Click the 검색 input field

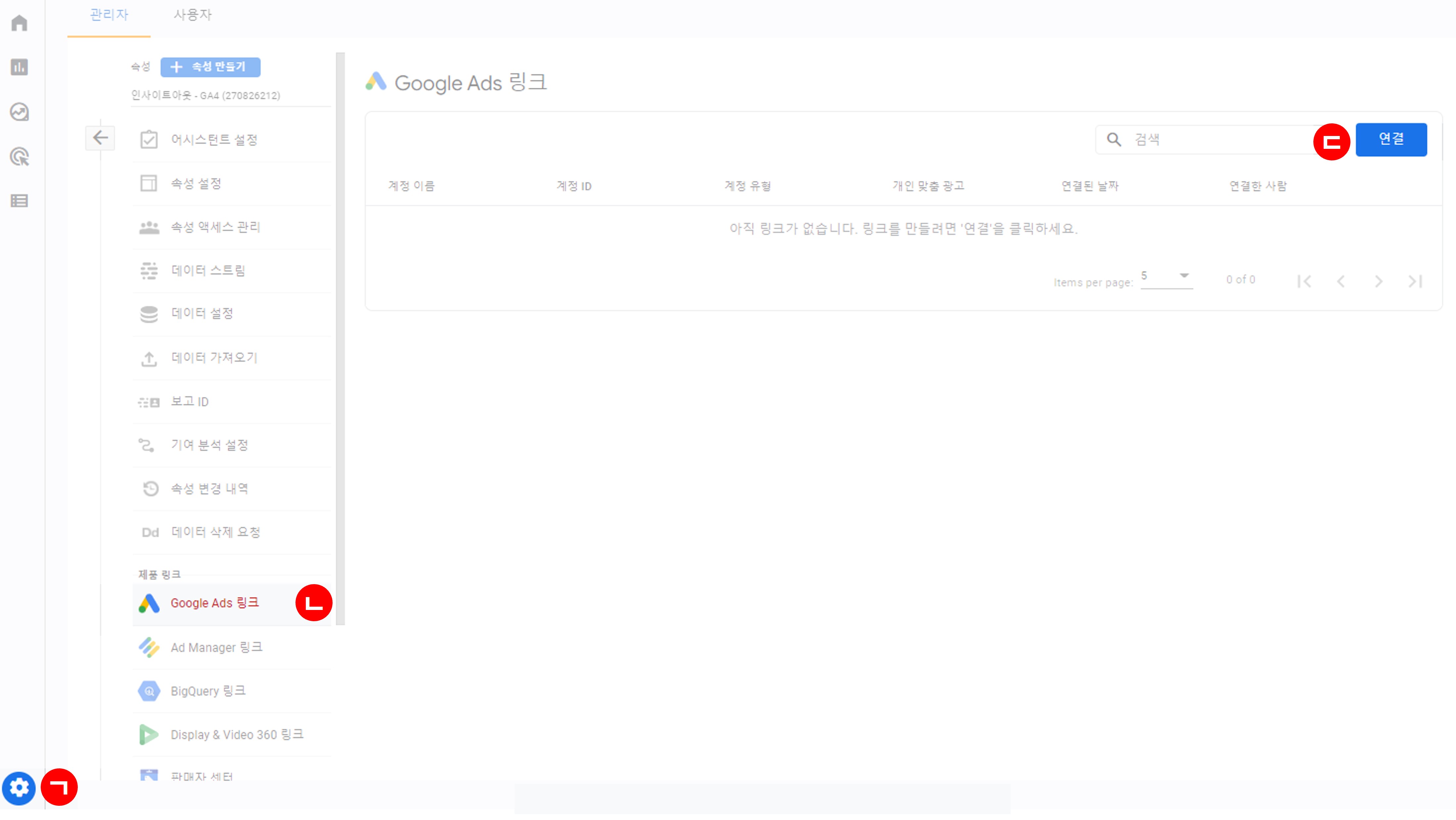coord(1215,140)
